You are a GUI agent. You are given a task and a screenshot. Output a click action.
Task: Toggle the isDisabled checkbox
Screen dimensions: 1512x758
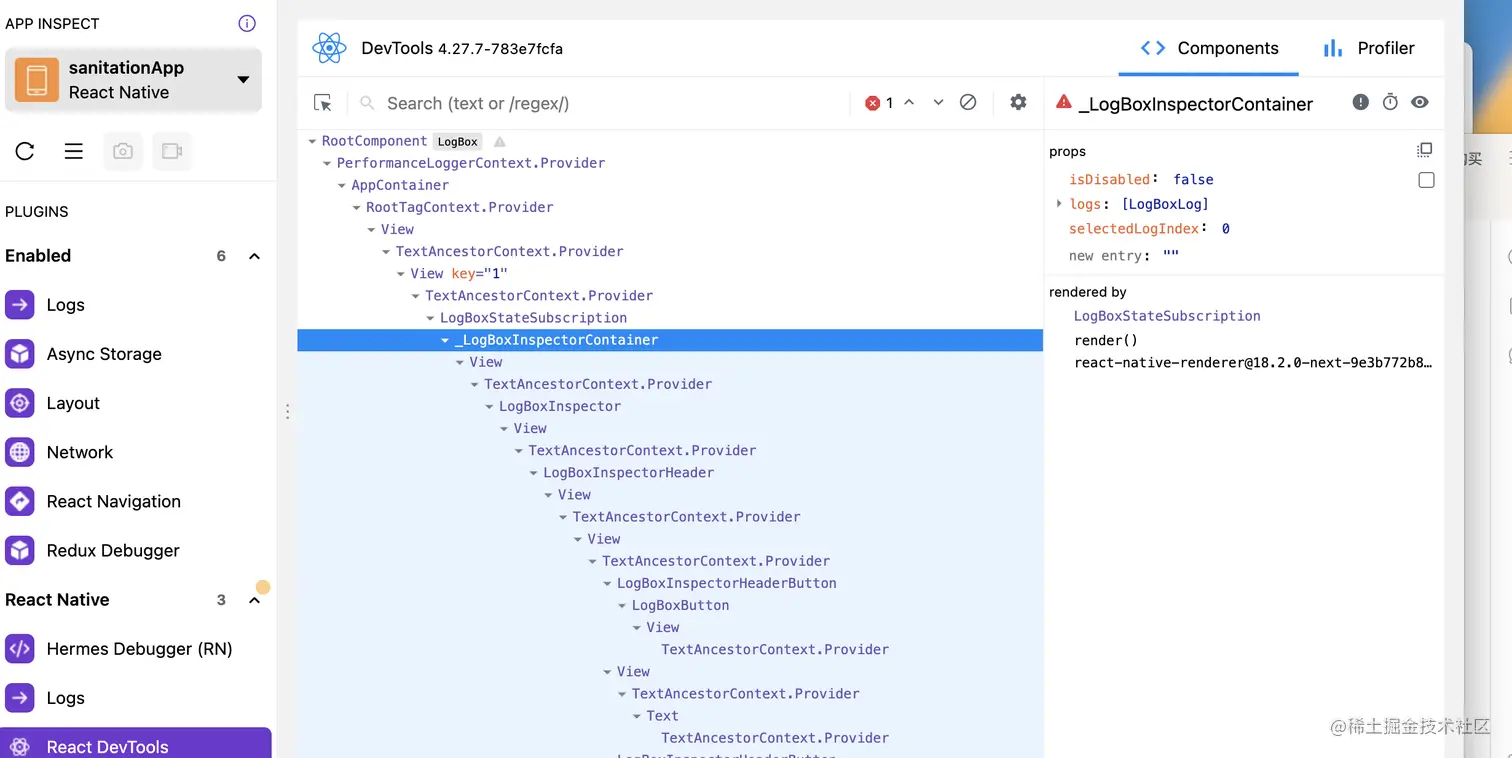tap(1426, 180)
